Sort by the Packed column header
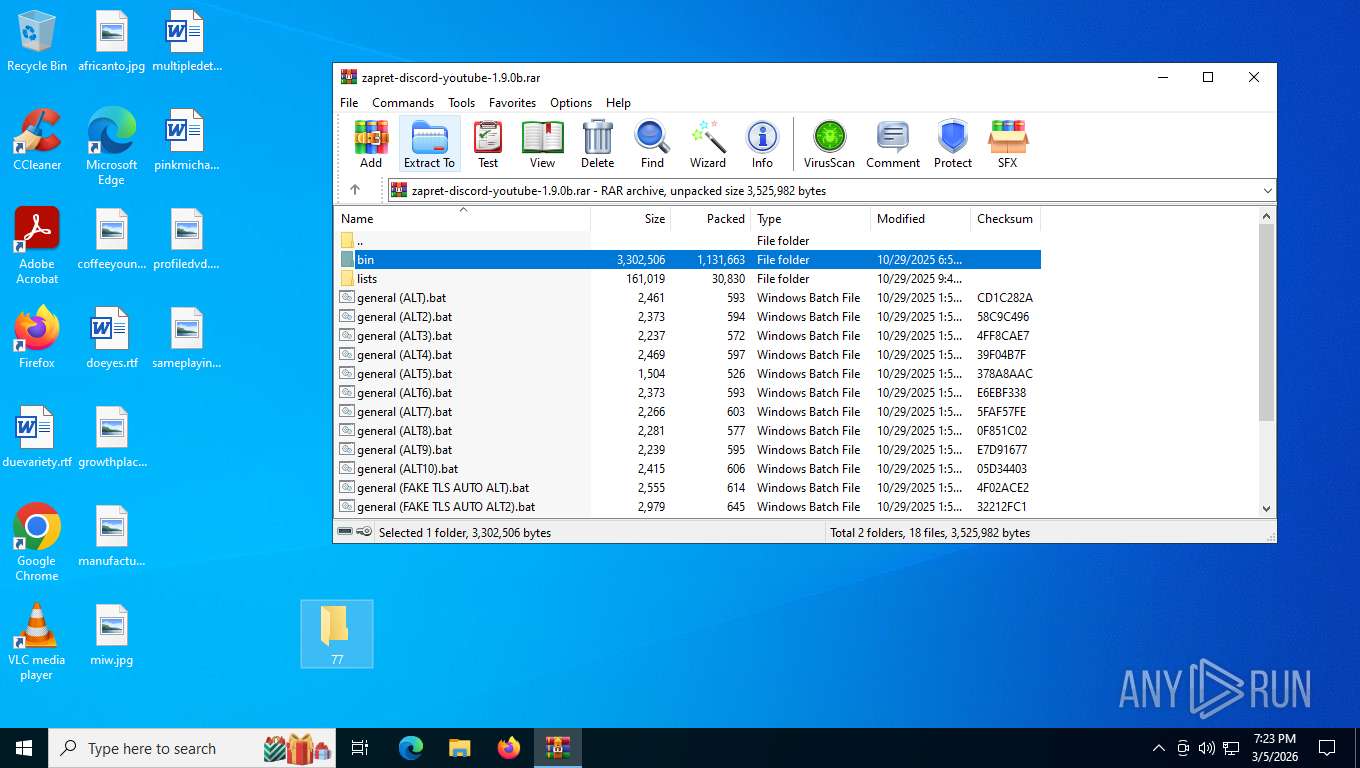The height and width of the screenshot is (768, 1360). [710, 219]
